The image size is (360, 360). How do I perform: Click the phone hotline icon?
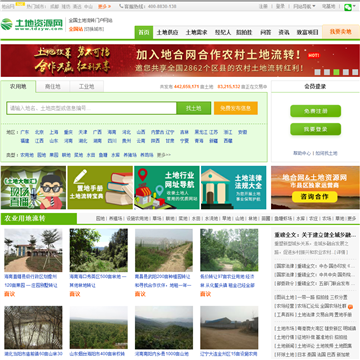point(121,6)
